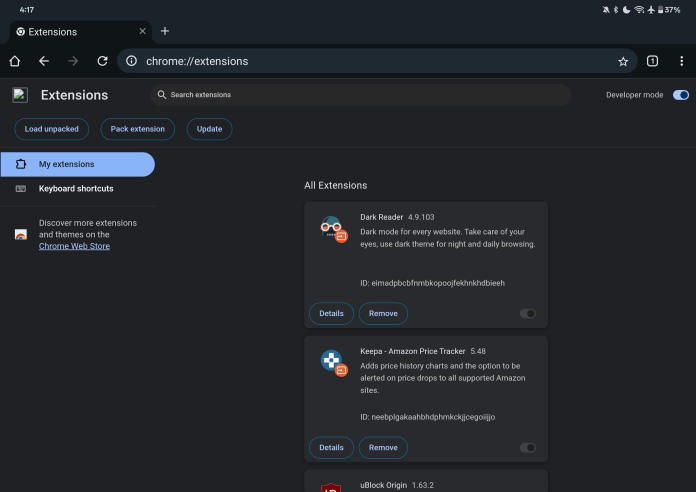This screenshot has height=492, width=696.
Task: Disable Developer mode toggle
Action: pyautogui.click(x=681, y=95)
